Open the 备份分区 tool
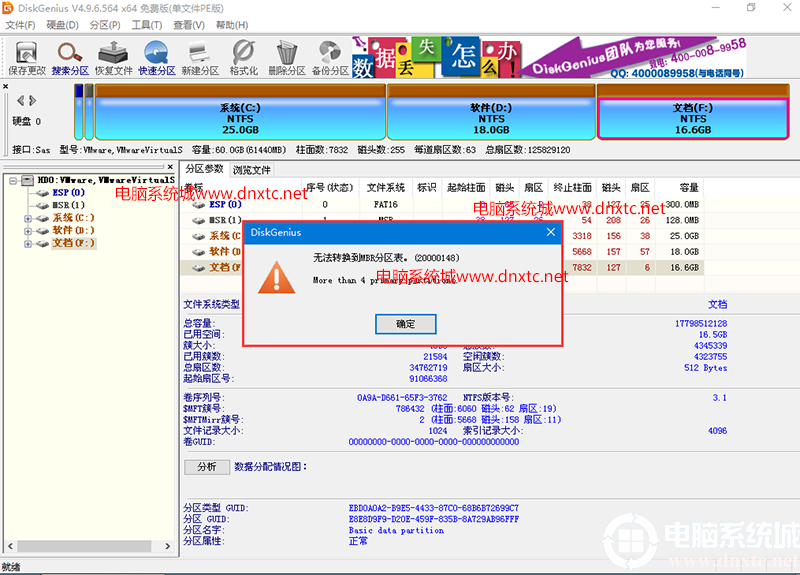Screen dimensions: 800x575 tap(330, 58)
